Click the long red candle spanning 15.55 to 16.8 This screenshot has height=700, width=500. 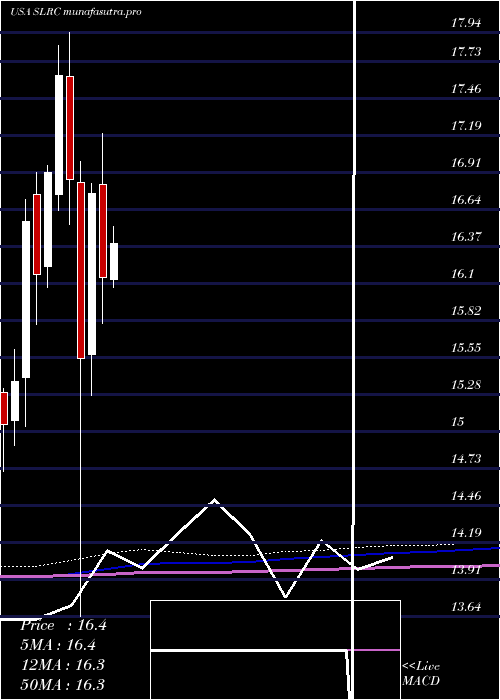(81, 270)
